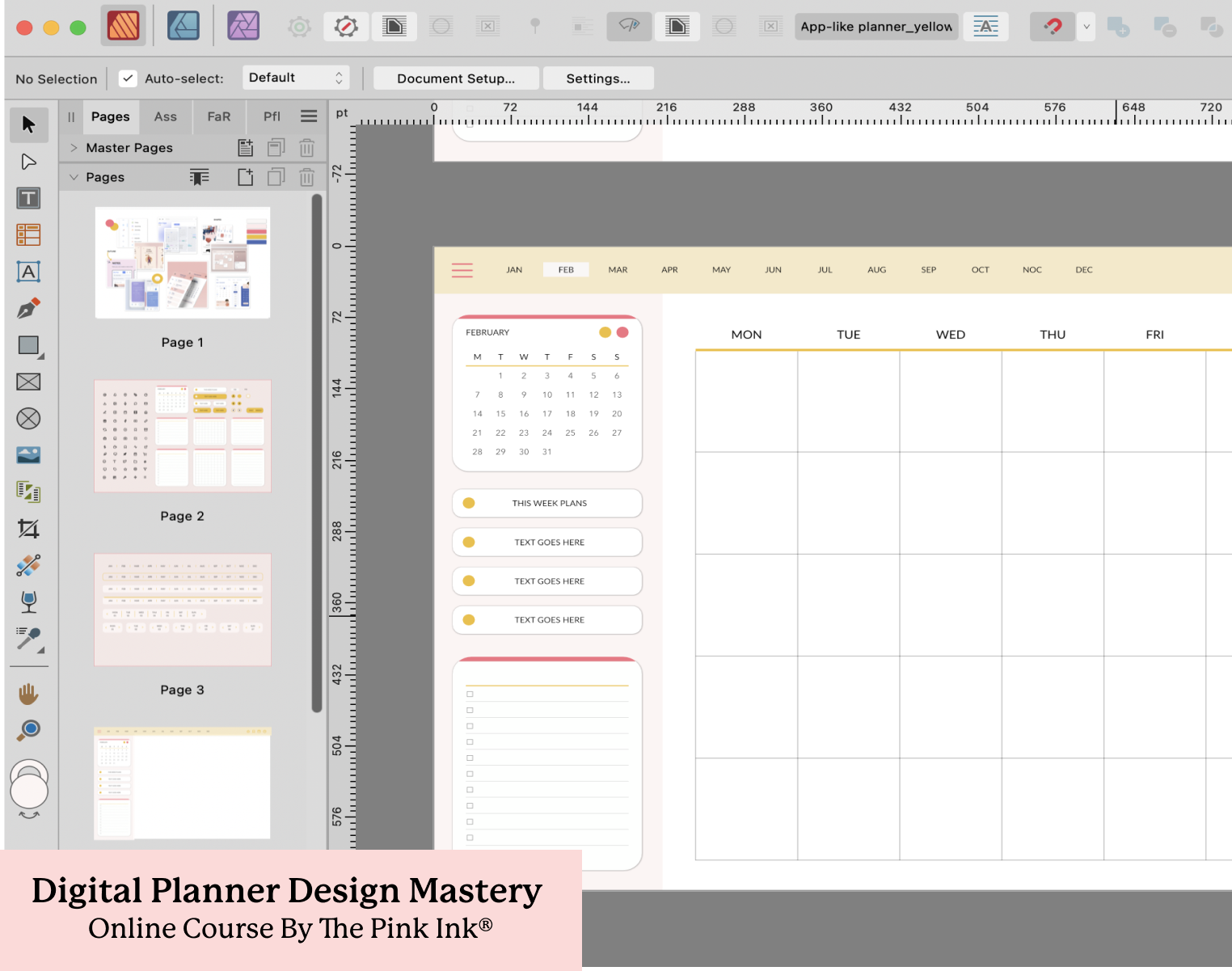This screenshot has width=1232, height=971.
Task: Click the Document Setup button
Action: tap(455, 78)
